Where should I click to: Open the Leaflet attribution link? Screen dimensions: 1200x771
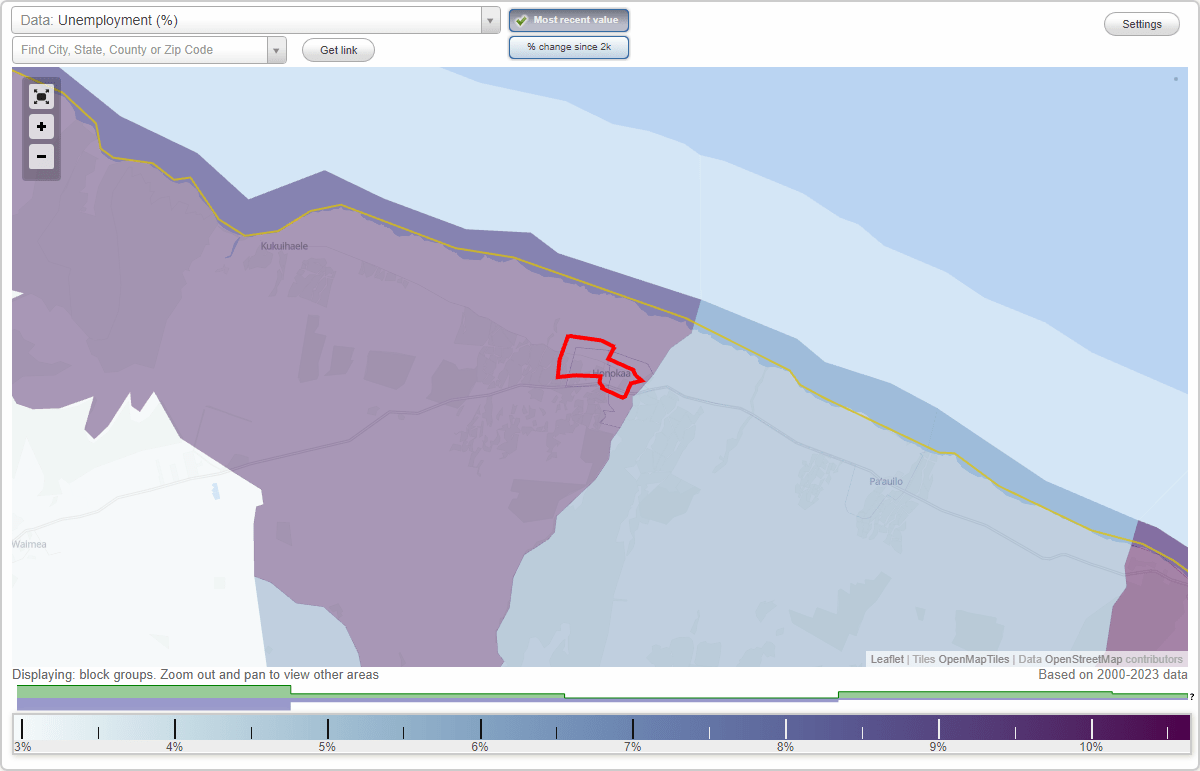886,659
